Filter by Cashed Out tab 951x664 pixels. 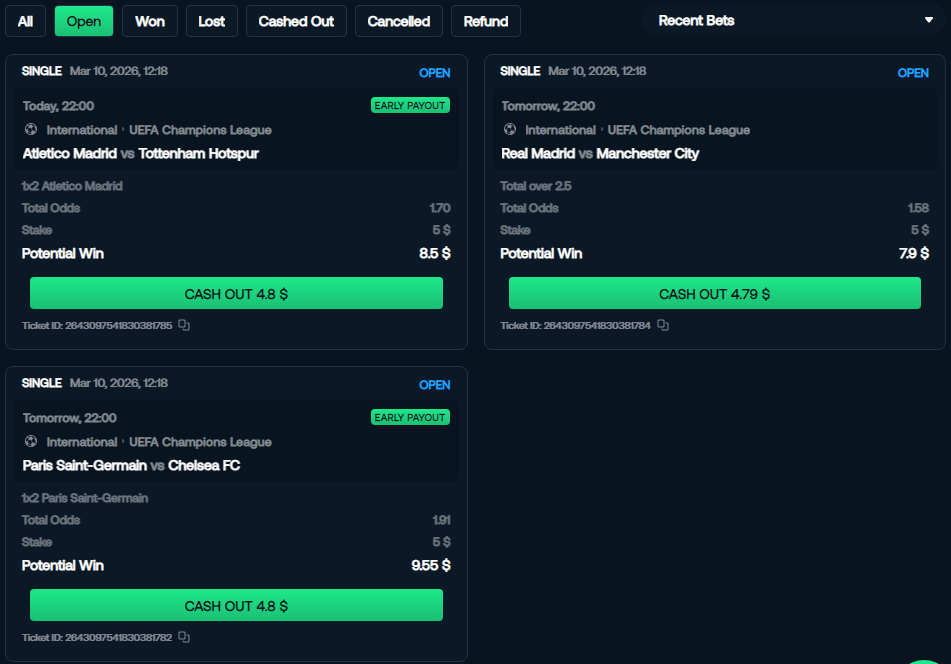pyautogui.click(x=296, y=21)
